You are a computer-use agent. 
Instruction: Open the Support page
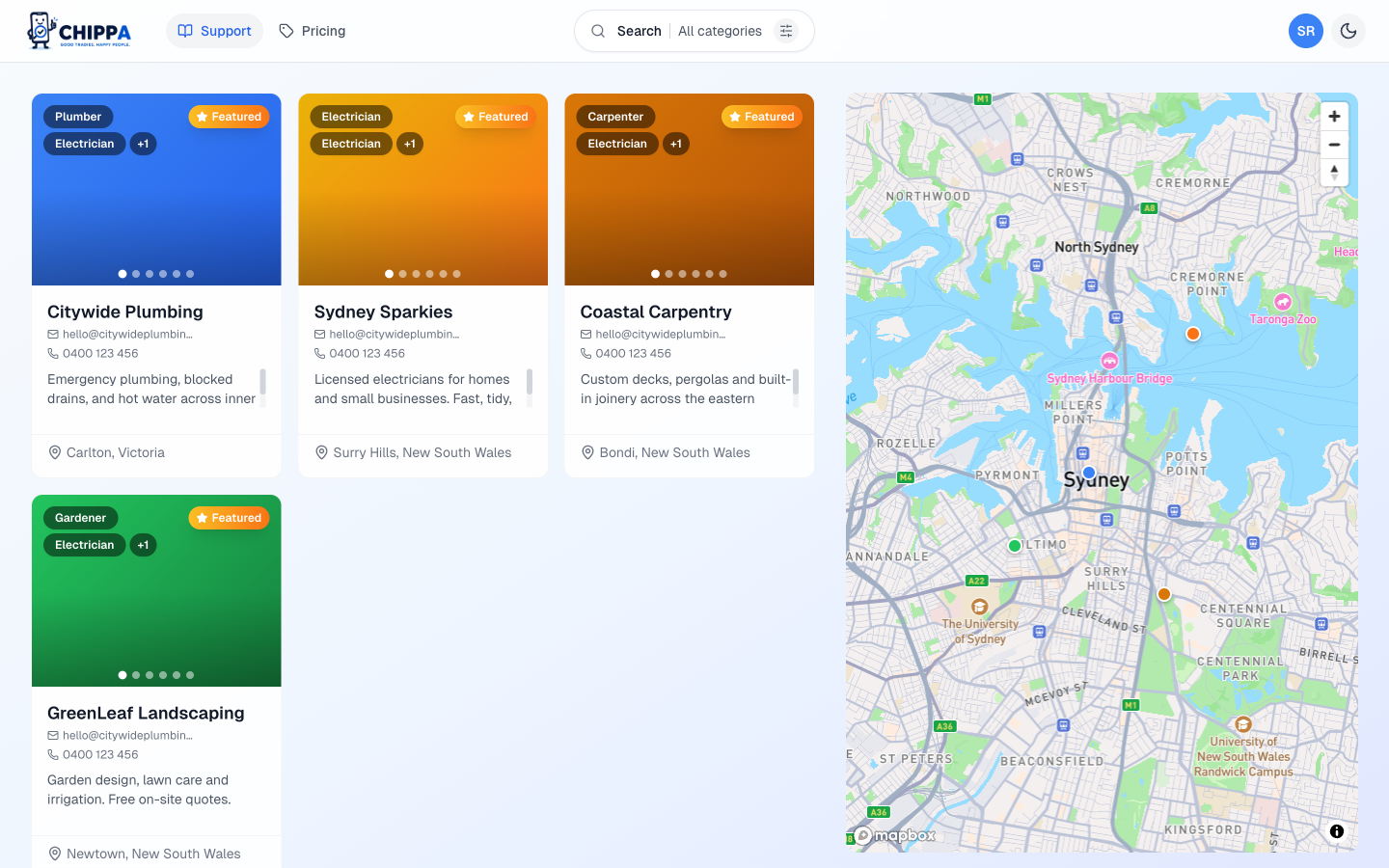tap(214, 31)
